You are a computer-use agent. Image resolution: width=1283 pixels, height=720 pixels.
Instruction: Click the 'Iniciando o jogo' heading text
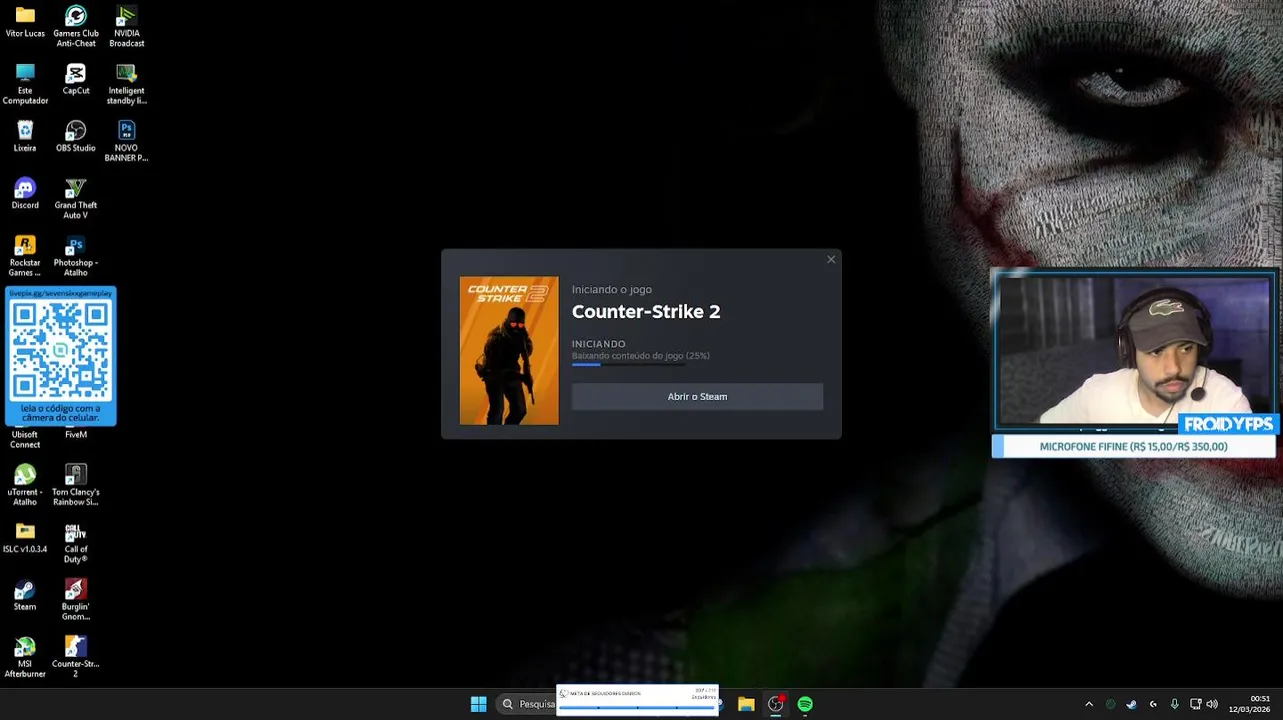pos(612,290)
